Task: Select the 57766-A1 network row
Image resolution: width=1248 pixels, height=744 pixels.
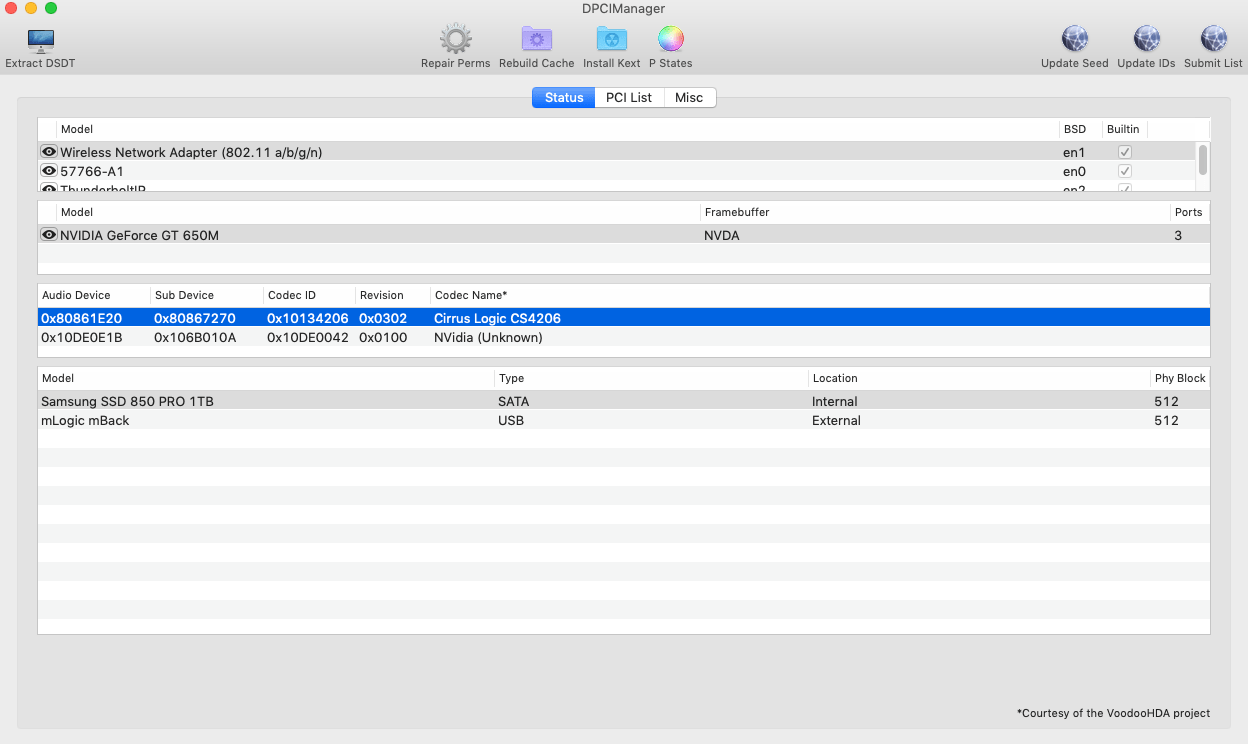Action: 616,171
